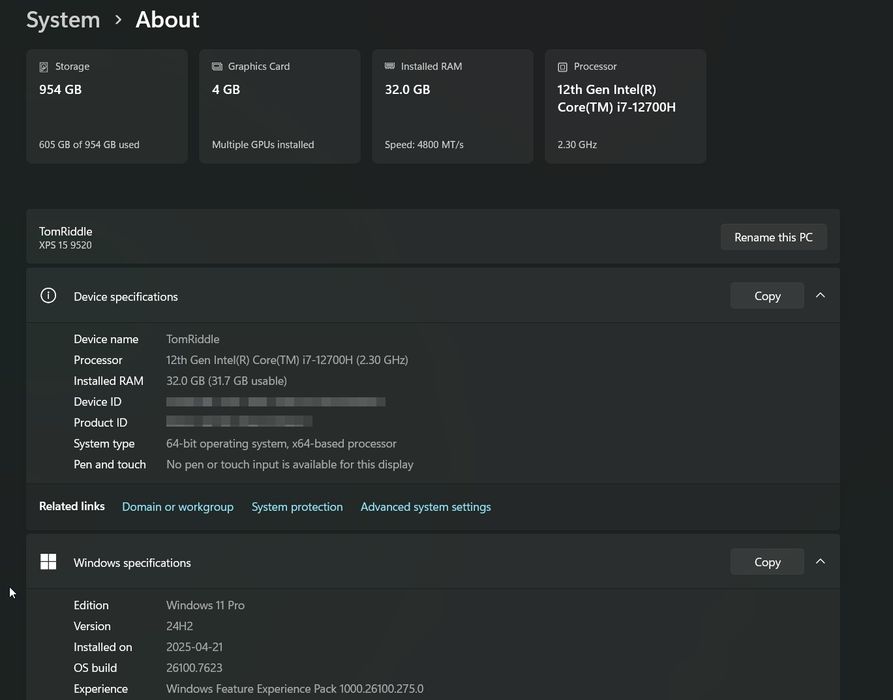Click the 2.30 GHz text in Processor card
The height and width of the screenshot is (700, 893).
577,145
